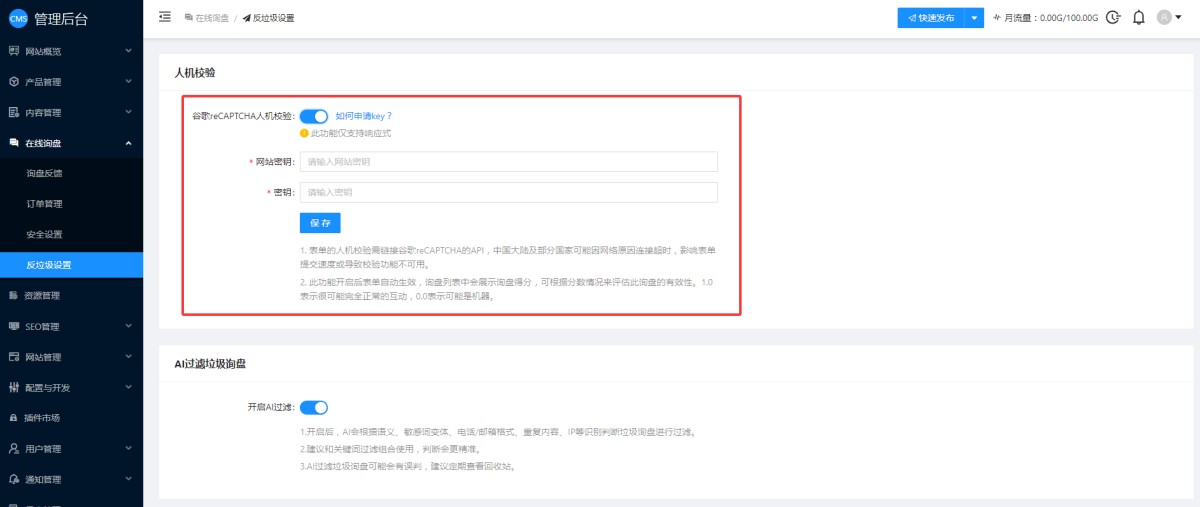Open 网站概览 menu label
Viewport: 1200px width, 507px height.
tap(43, 51)
